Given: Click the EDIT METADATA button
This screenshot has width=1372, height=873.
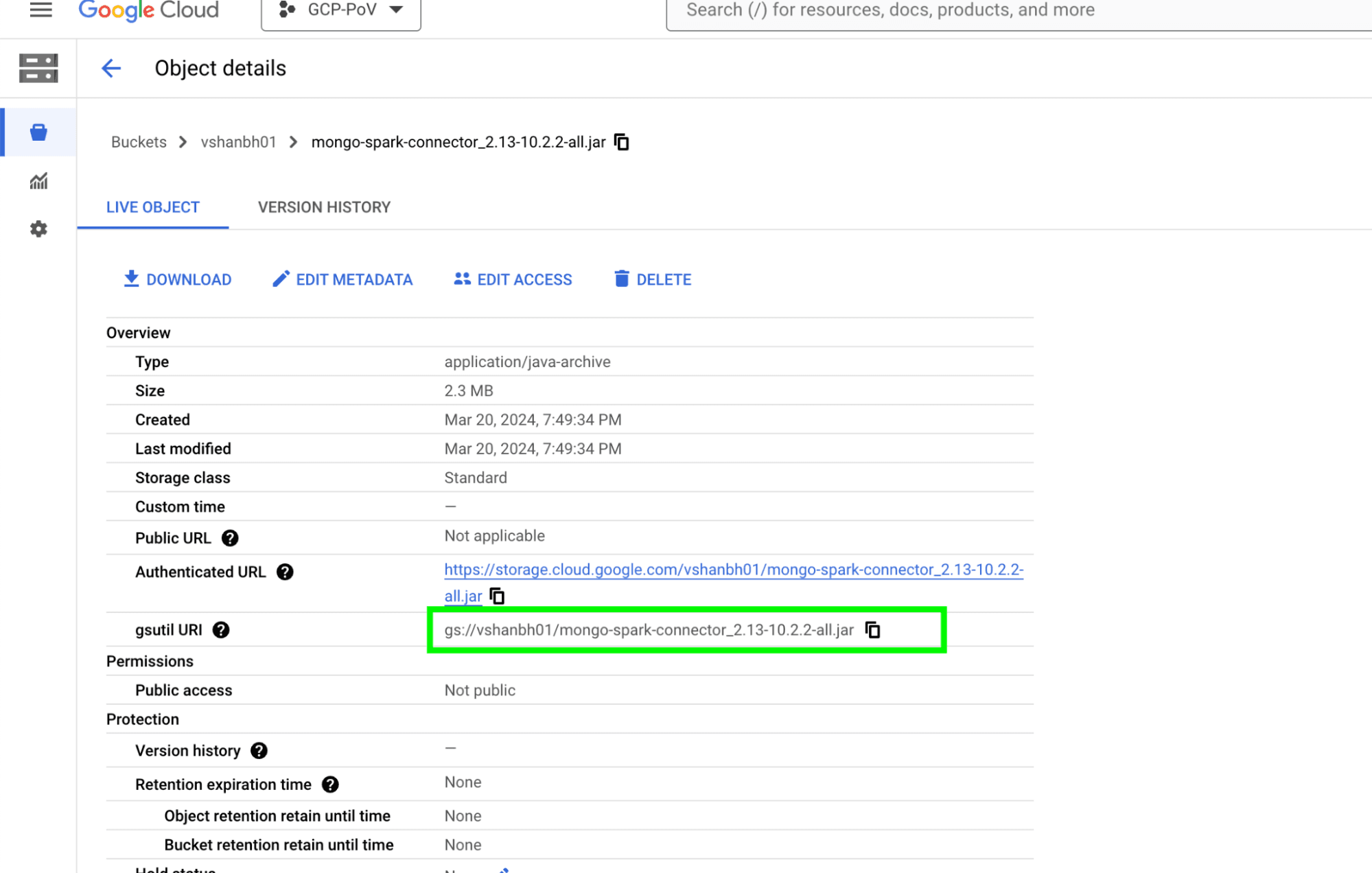Looking at the screenshot, I should (x=342, y=279).
